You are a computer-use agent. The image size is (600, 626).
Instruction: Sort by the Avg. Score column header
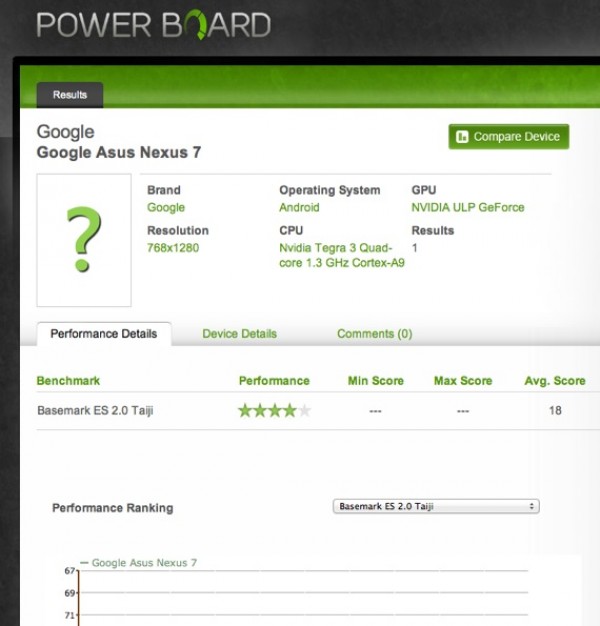tap(555, 381)
